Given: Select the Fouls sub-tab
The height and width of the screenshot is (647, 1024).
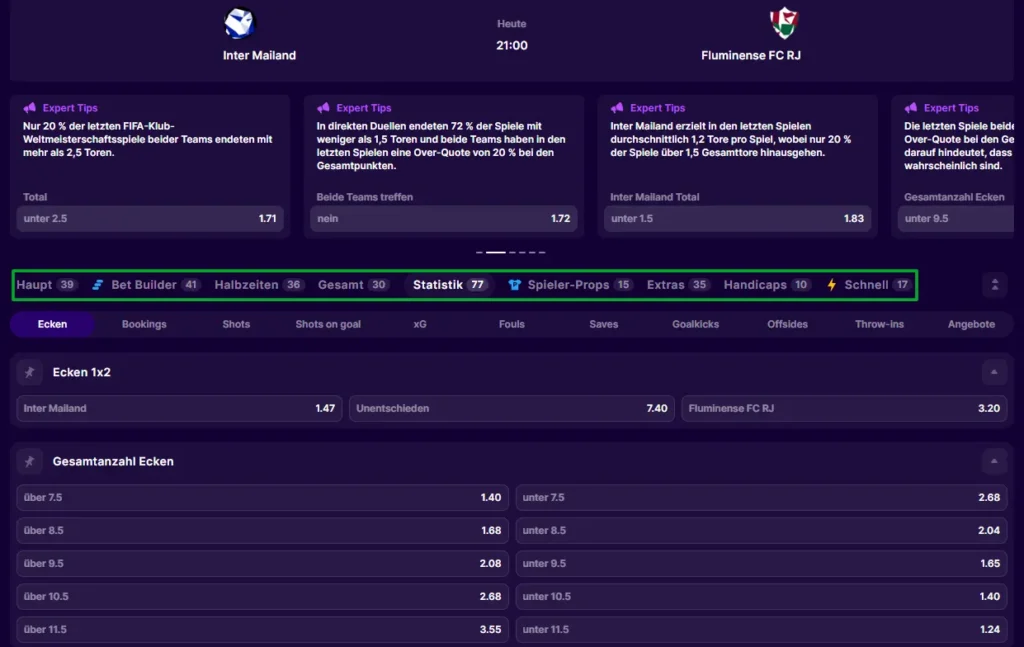Looking at the screenshot, I should [511, 324].
